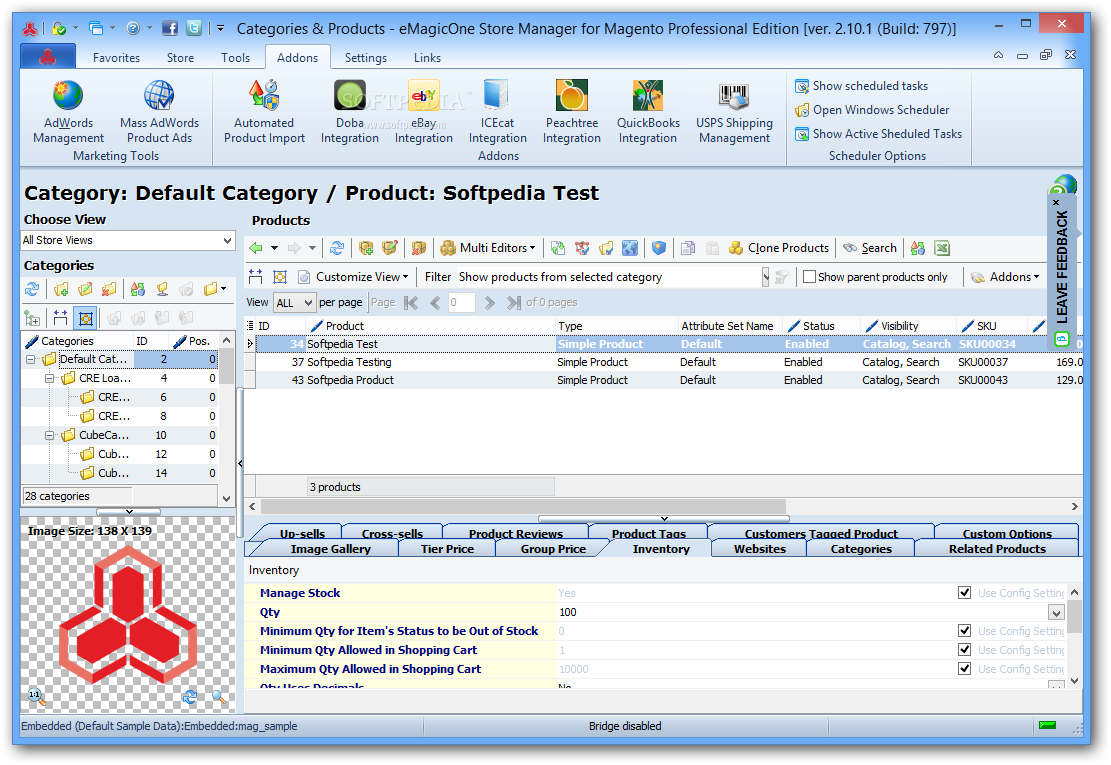Open the Filter products dropdown
The image size is (1111, 765).
[x=765, y=277]
